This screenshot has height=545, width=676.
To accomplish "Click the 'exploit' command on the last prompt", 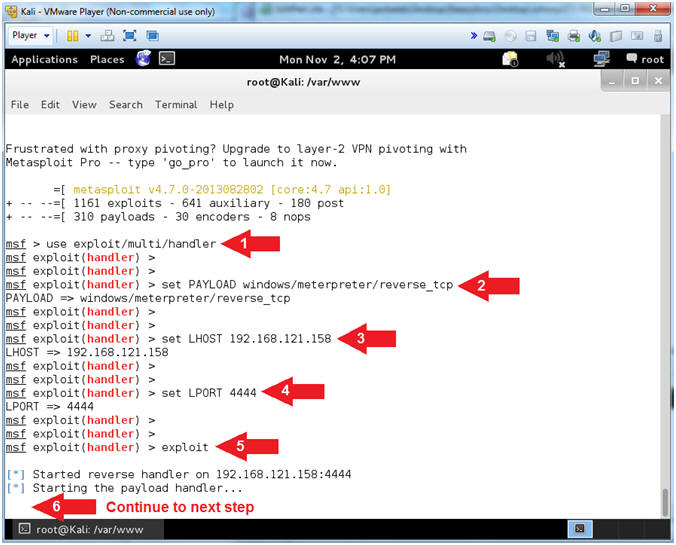I will click(185, 447).
